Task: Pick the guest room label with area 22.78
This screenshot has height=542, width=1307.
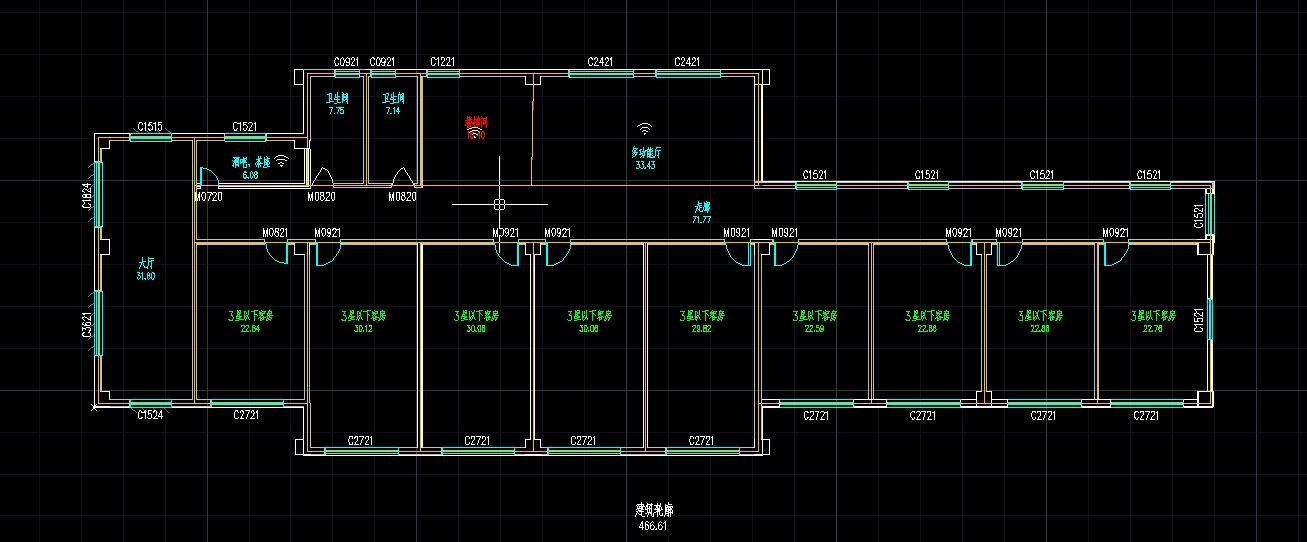Action: pos(1153,320)
